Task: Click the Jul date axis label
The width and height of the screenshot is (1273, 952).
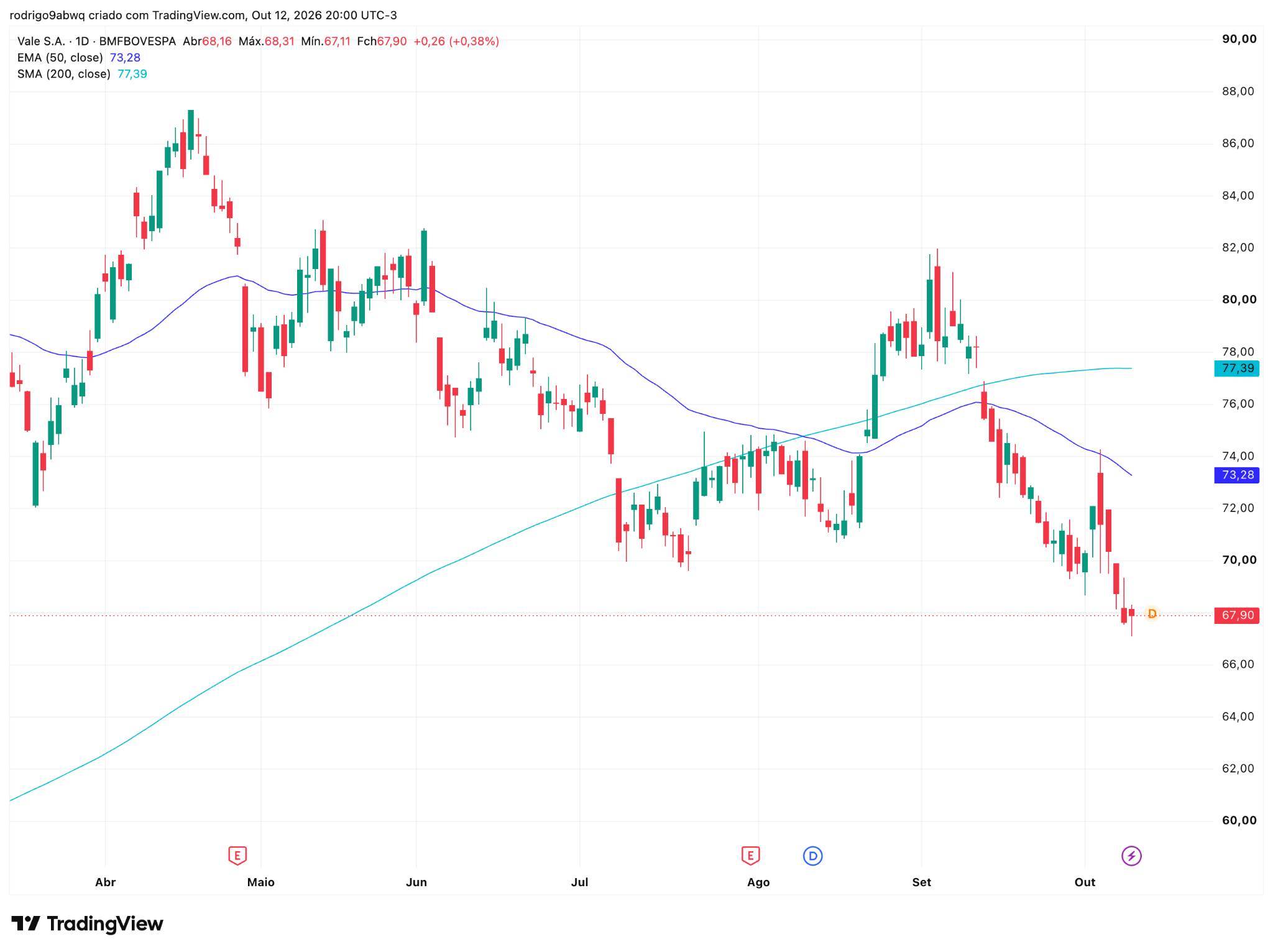Action: point(579,882)
